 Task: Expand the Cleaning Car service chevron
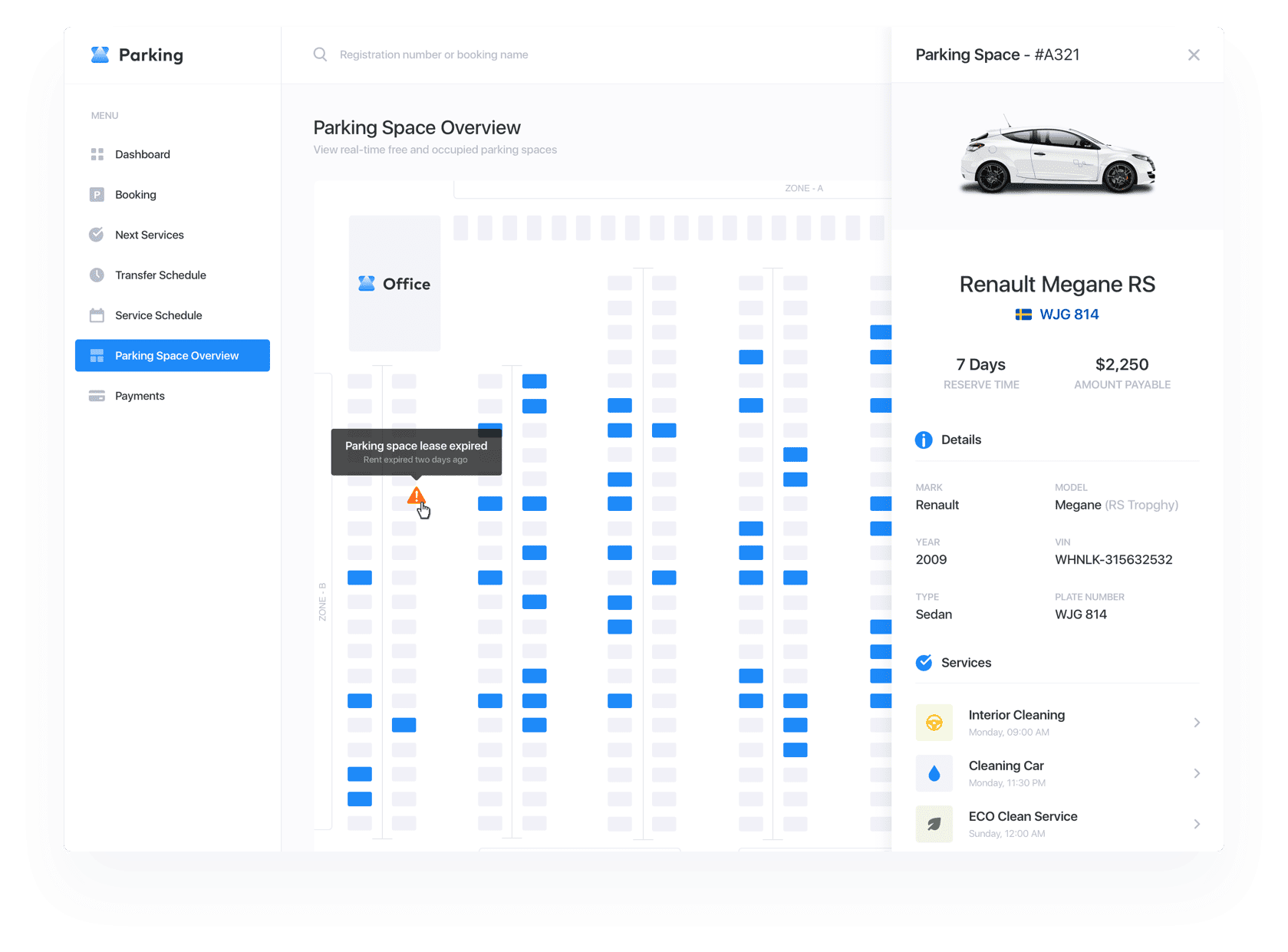tap(1197, 773)
